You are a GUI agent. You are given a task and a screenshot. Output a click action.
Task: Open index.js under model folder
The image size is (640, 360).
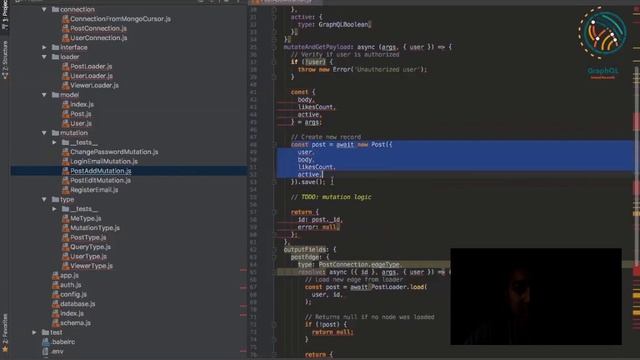click(x=82, y=104)
